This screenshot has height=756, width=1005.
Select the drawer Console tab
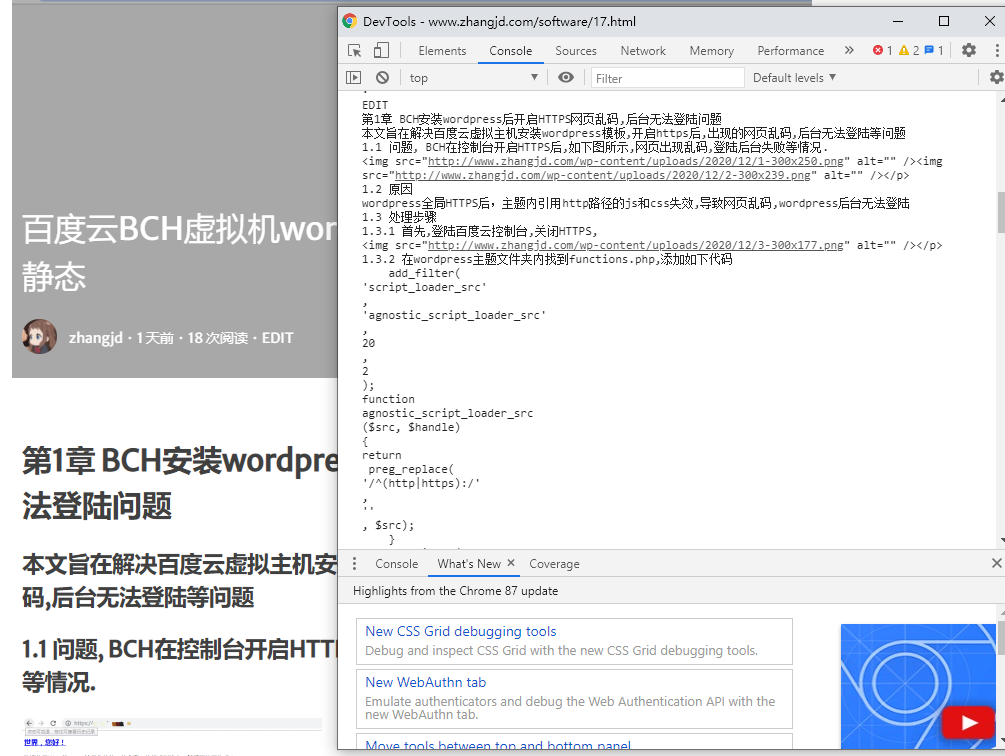pyautogui.click(x=397, y=564)
